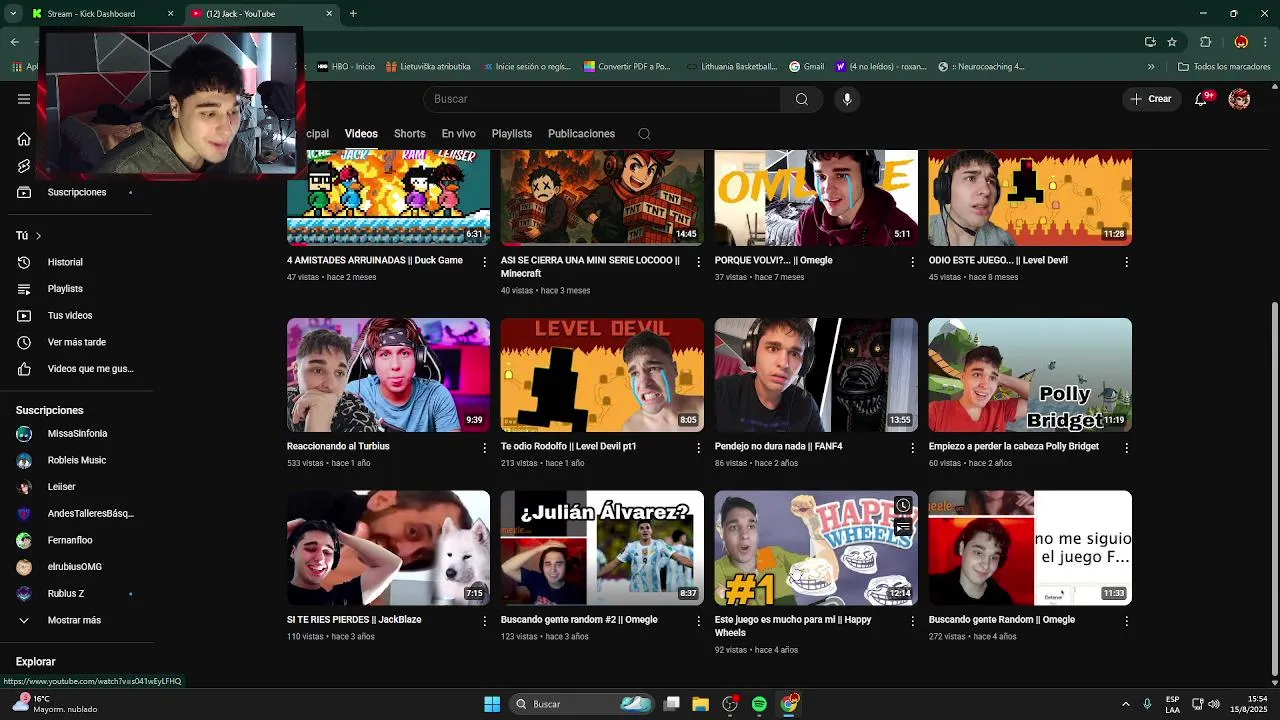Go to Robleis Music channel
The image size is (1280, 720).
click(75, 460)
